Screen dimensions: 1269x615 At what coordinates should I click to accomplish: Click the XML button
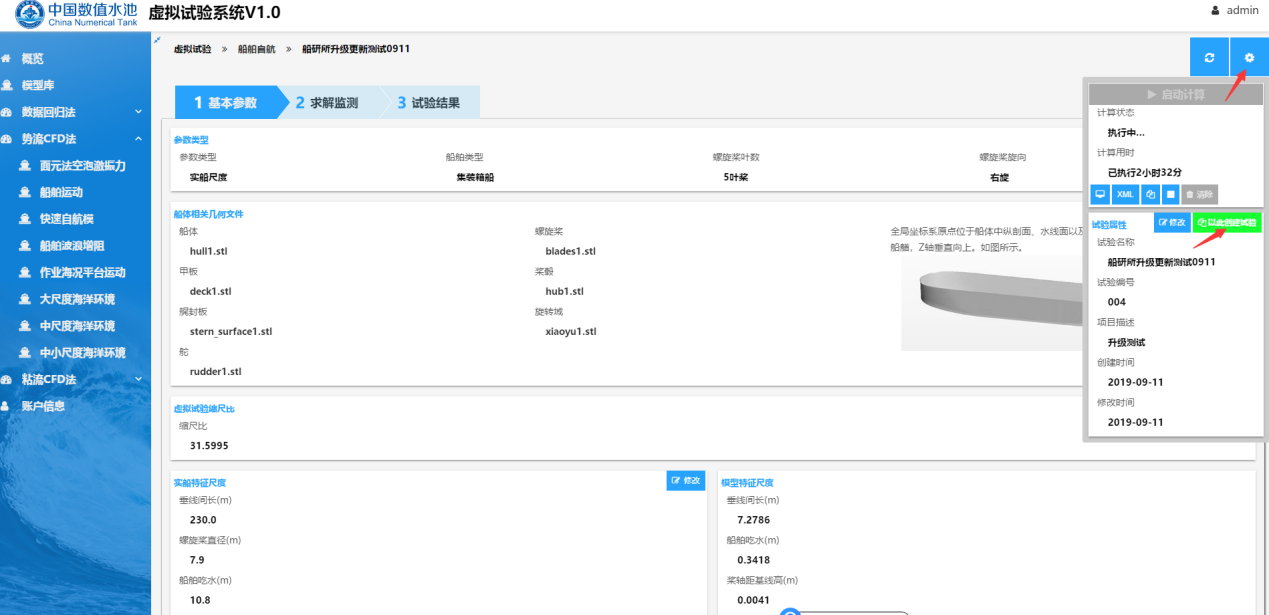(1125, 195)
